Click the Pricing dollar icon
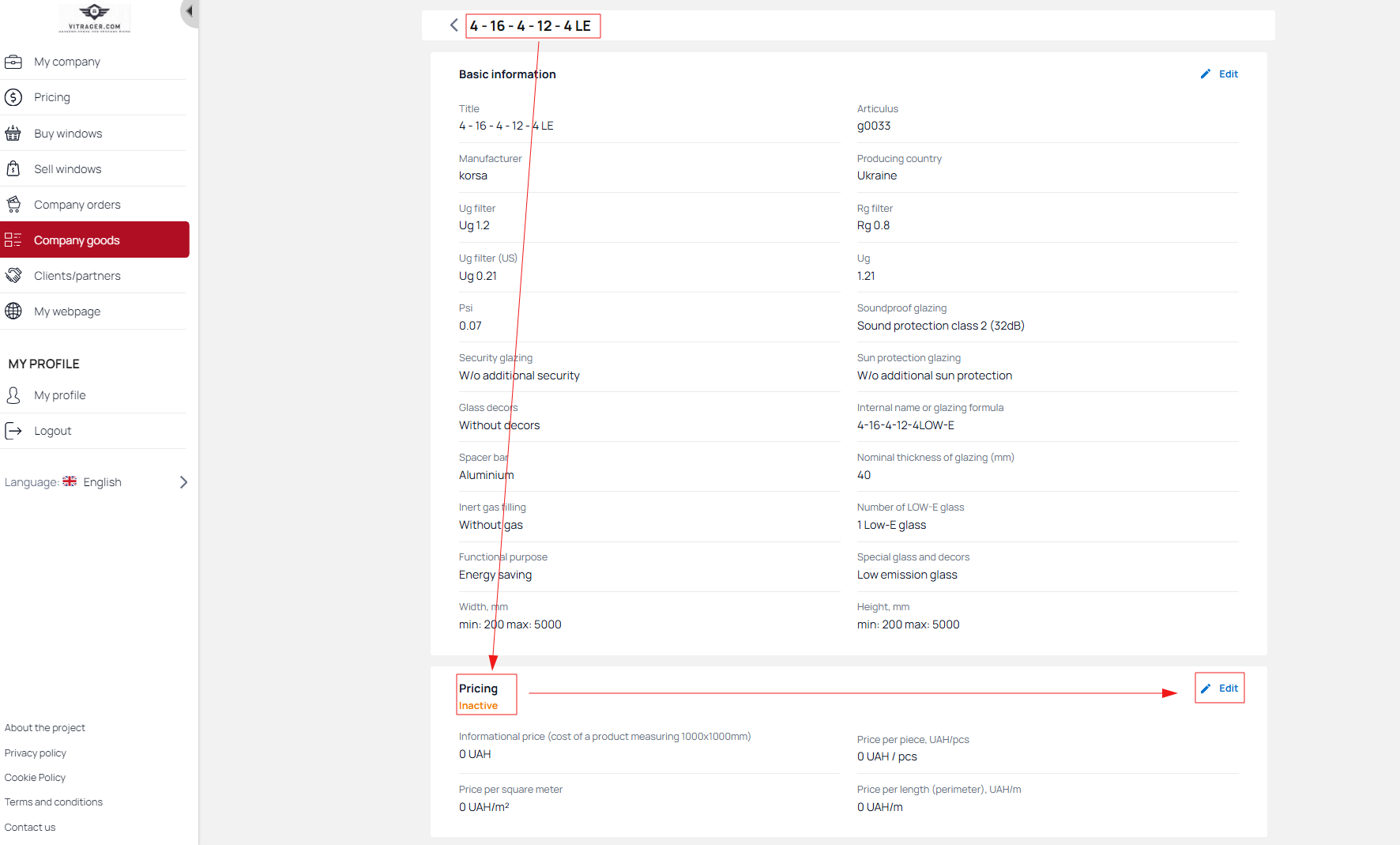The height and width of the screenshot is (845, 1400). pyautogui.click(x=13, y=97)
